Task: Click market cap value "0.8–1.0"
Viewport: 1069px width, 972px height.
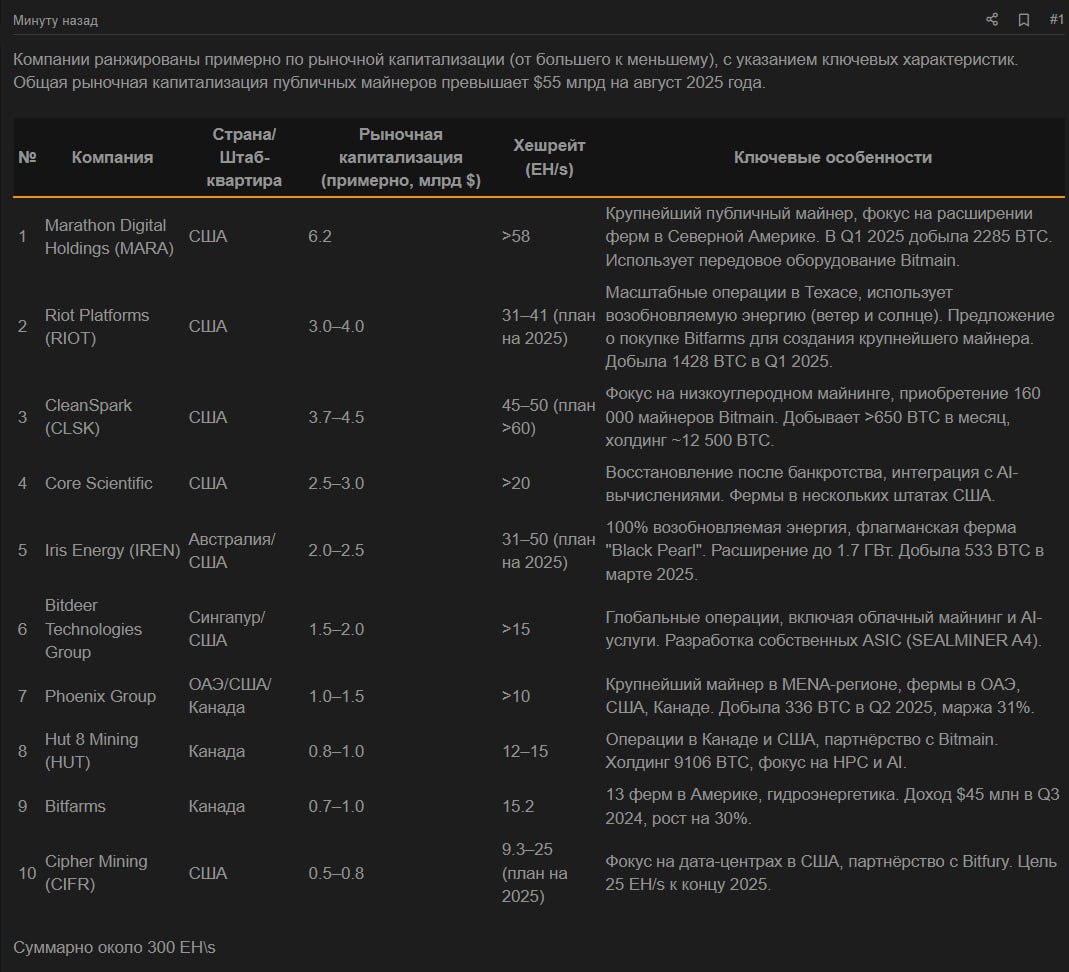Action: click(336, 750)
